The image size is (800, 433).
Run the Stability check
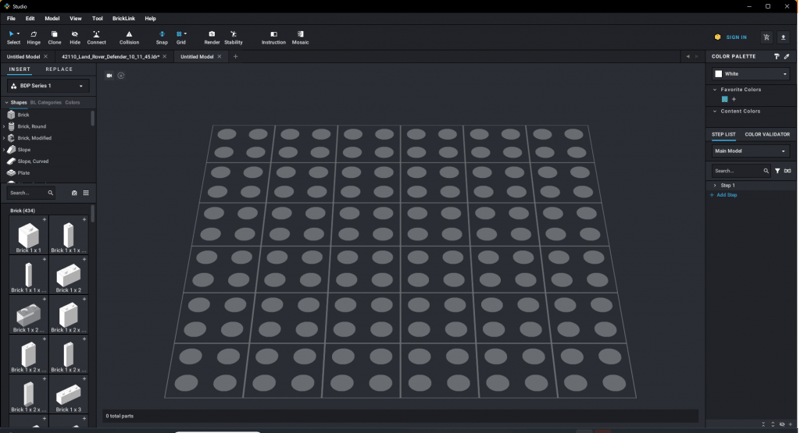[233, 37]
